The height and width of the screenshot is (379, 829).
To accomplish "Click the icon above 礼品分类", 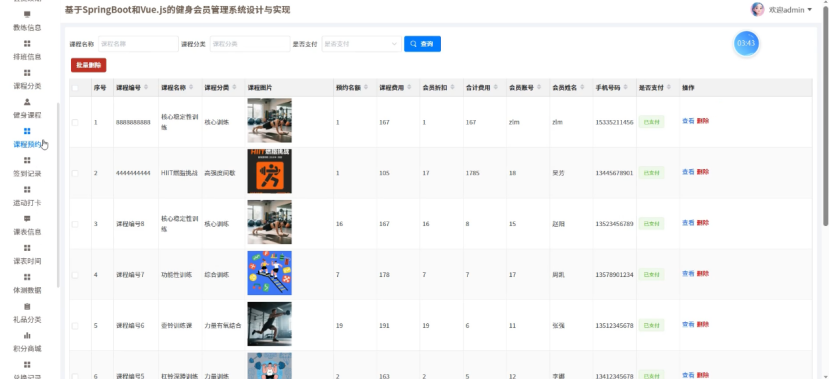I will tap(27, 306).
